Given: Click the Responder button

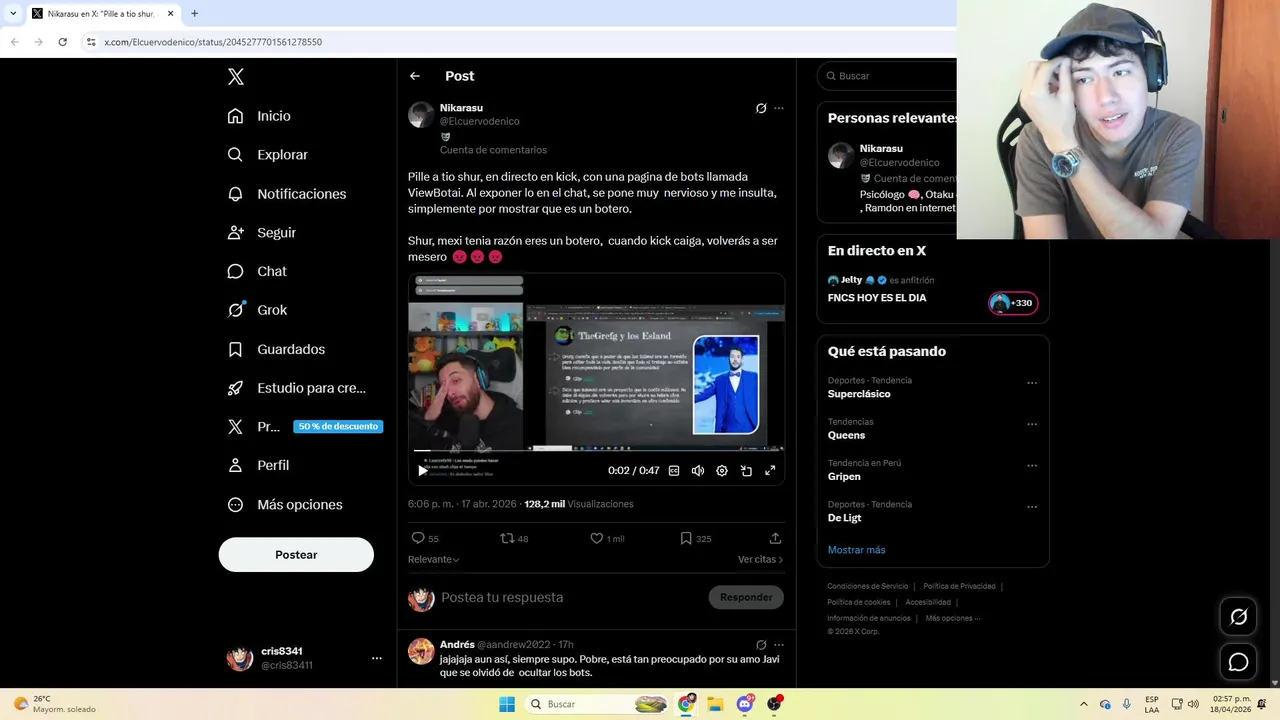Looking at the screenshot, I should [746, 597].
